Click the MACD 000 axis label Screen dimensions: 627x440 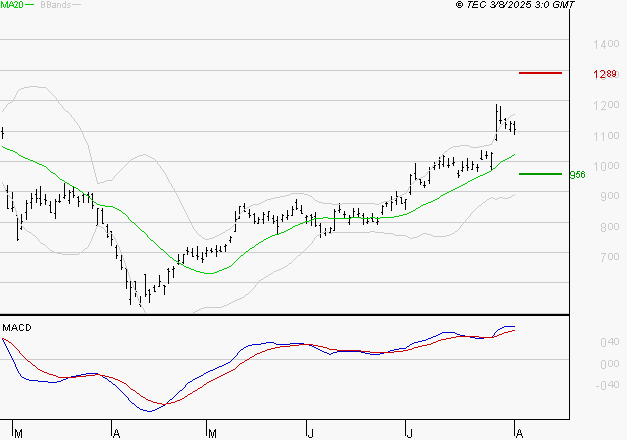point(610,364)
